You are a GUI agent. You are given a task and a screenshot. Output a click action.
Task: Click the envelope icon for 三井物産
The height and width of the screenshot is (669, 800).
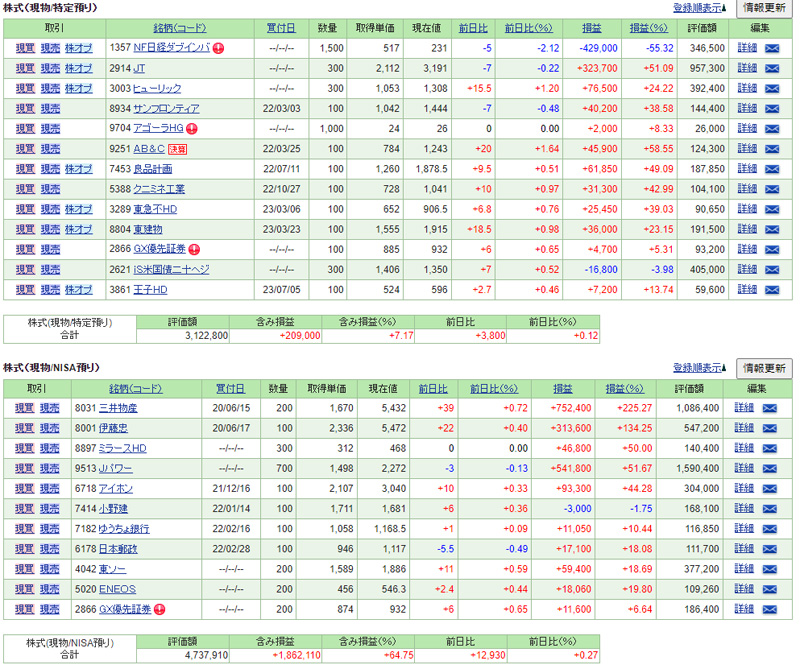coord(769,408)
